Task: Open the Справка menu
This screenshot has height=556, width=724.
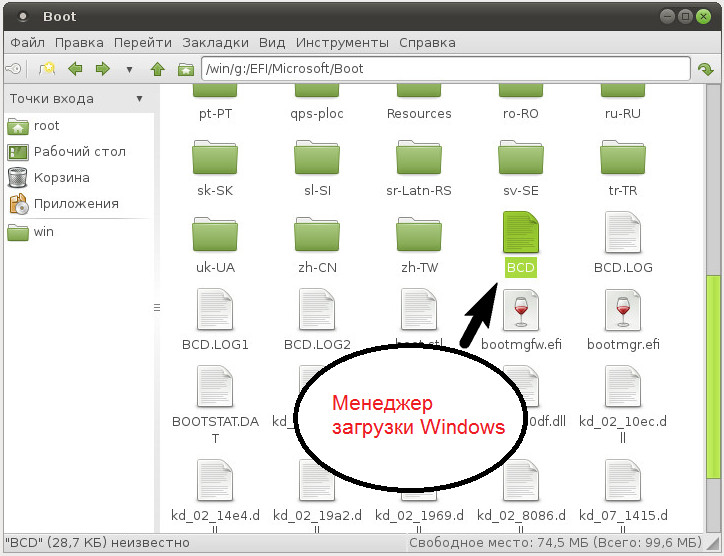Action: point(427,42)
